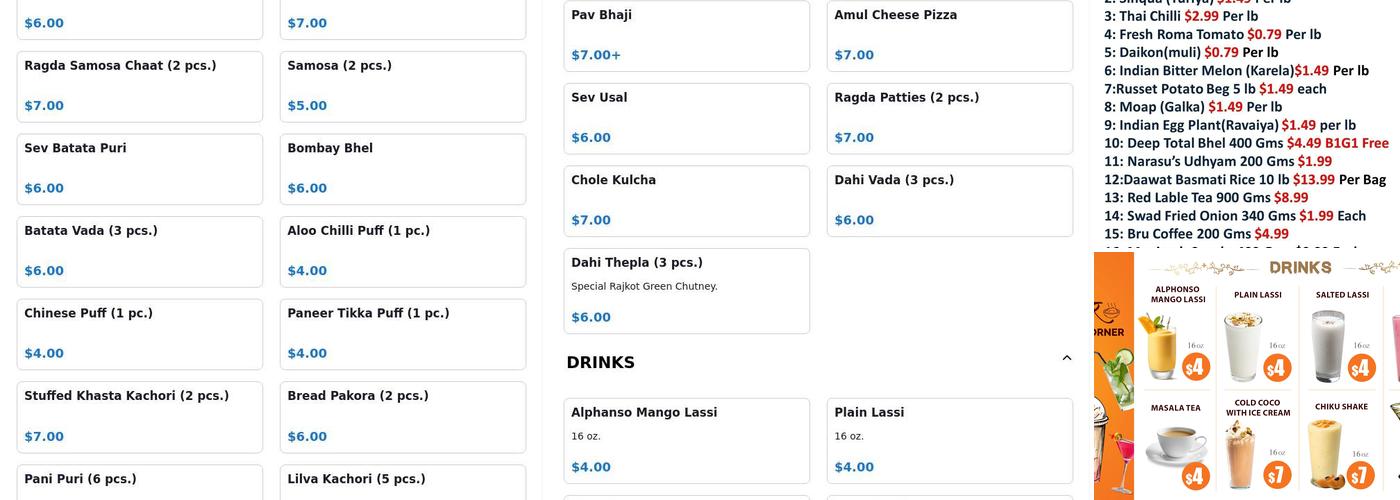Pick Dahi Thepla with Rajkot chutney

[x=686, y=290]
